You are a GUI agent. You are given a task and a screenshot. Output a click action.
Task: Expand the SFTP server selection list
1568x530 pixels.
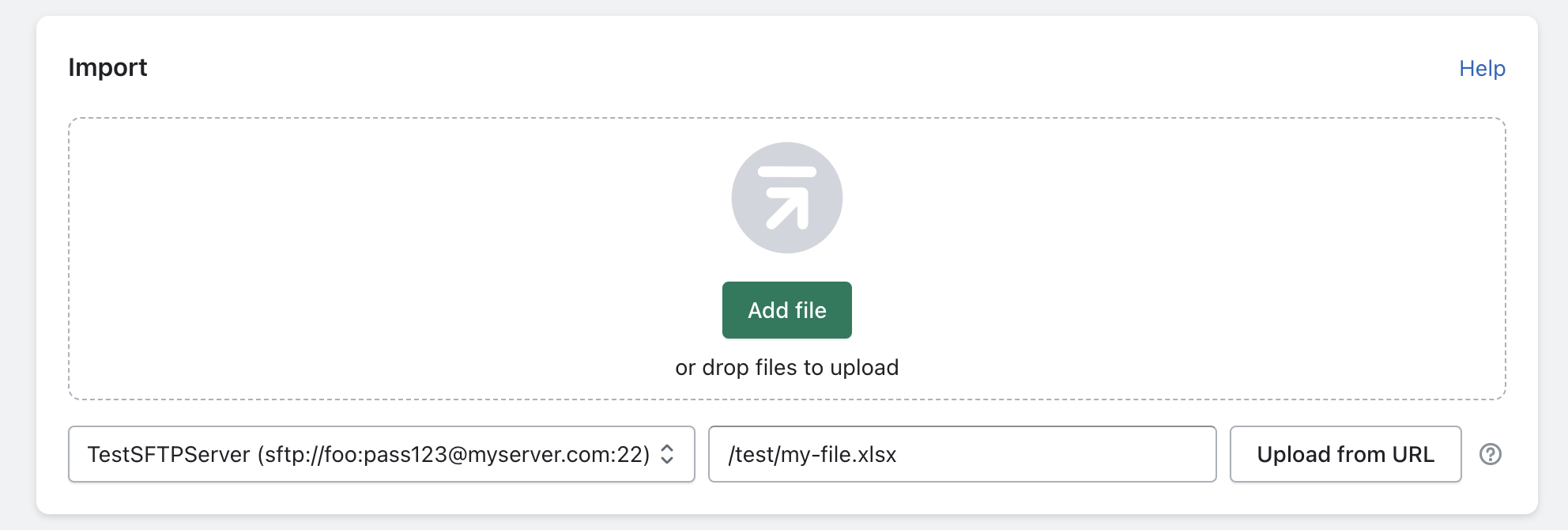[381, 454]
